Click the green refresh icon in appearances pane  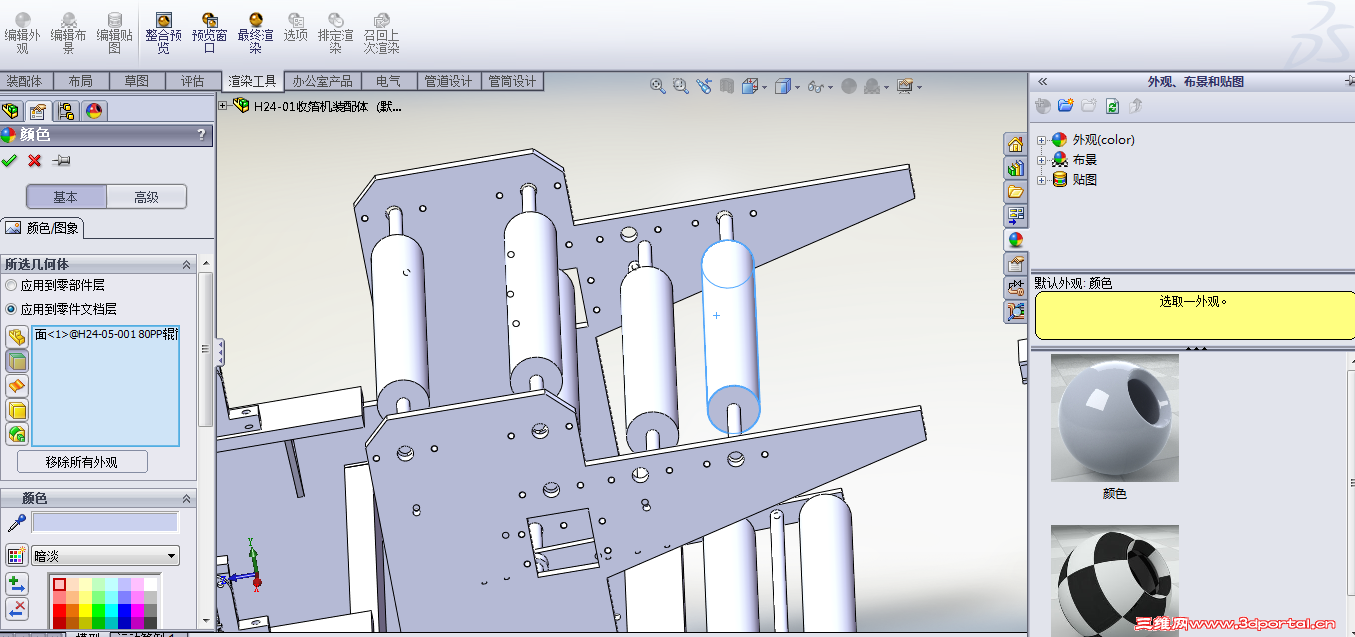click(1112, 105)
